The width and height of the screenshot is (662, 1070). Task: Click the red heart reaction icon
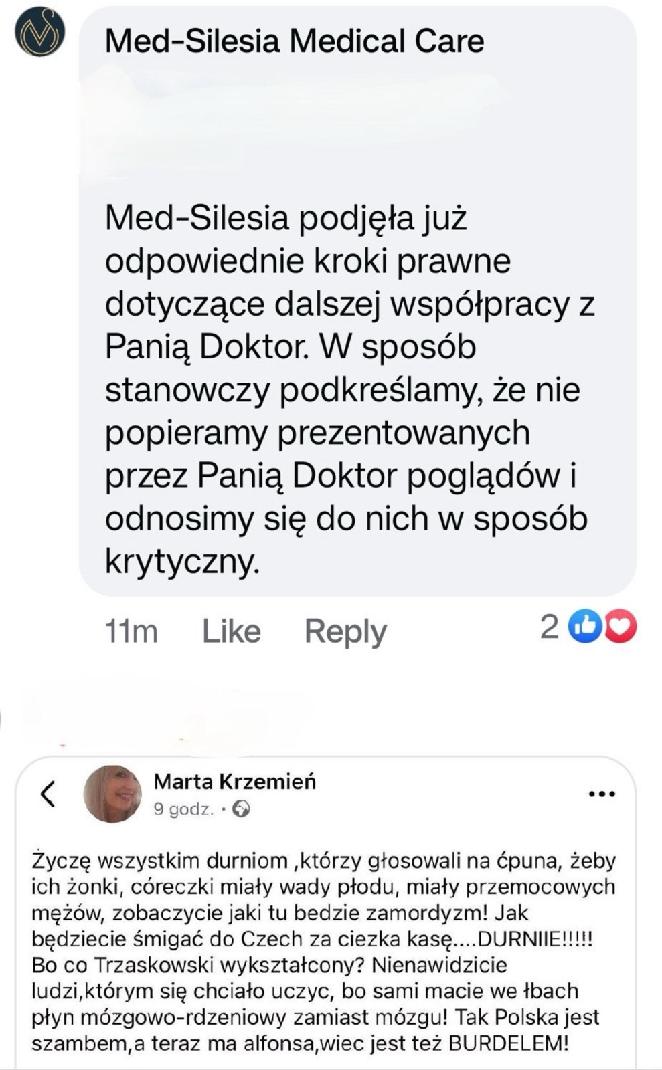[x=620, y=626]
